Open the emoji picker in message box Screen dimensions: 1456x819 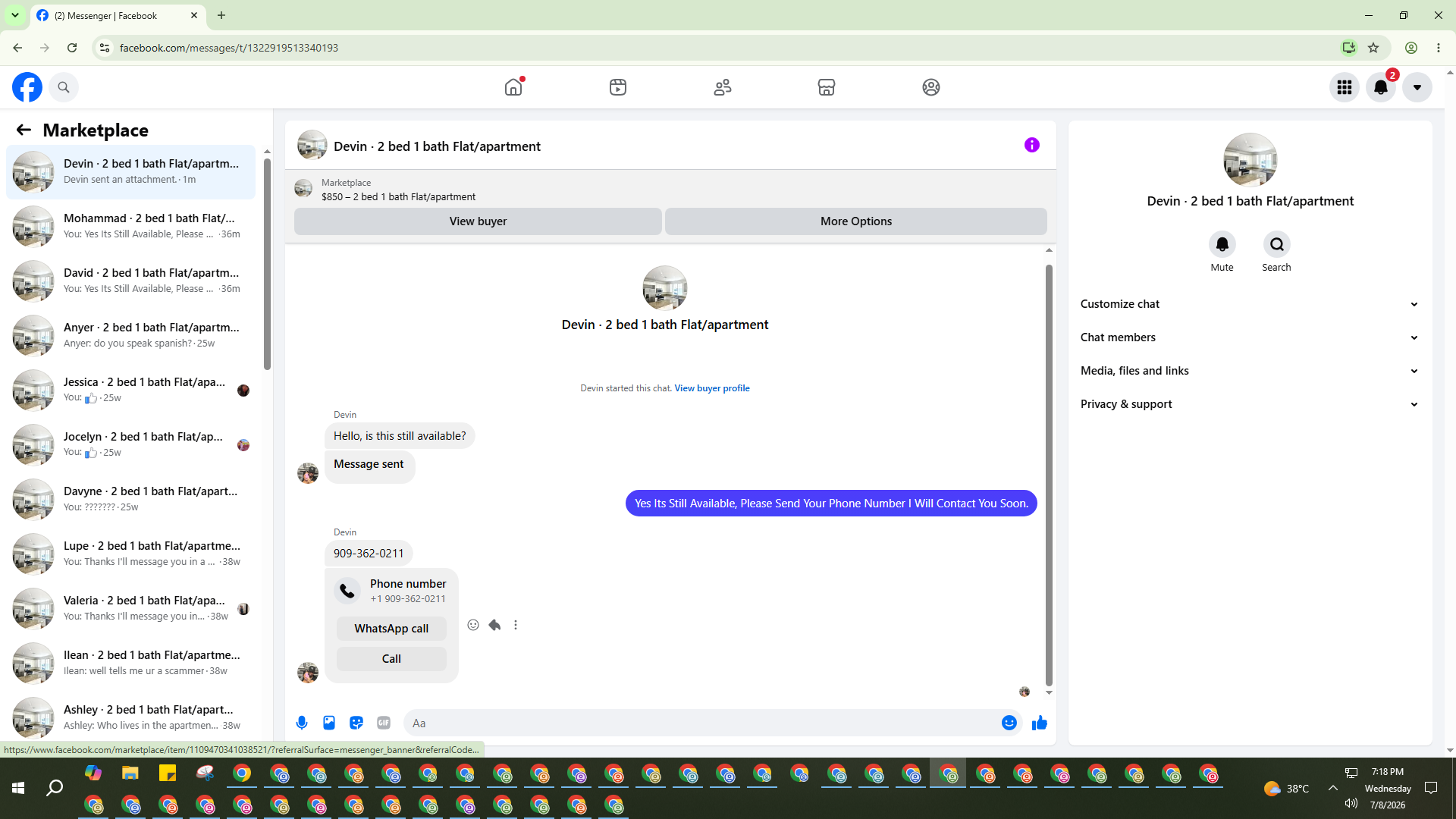click(1009, 723)
